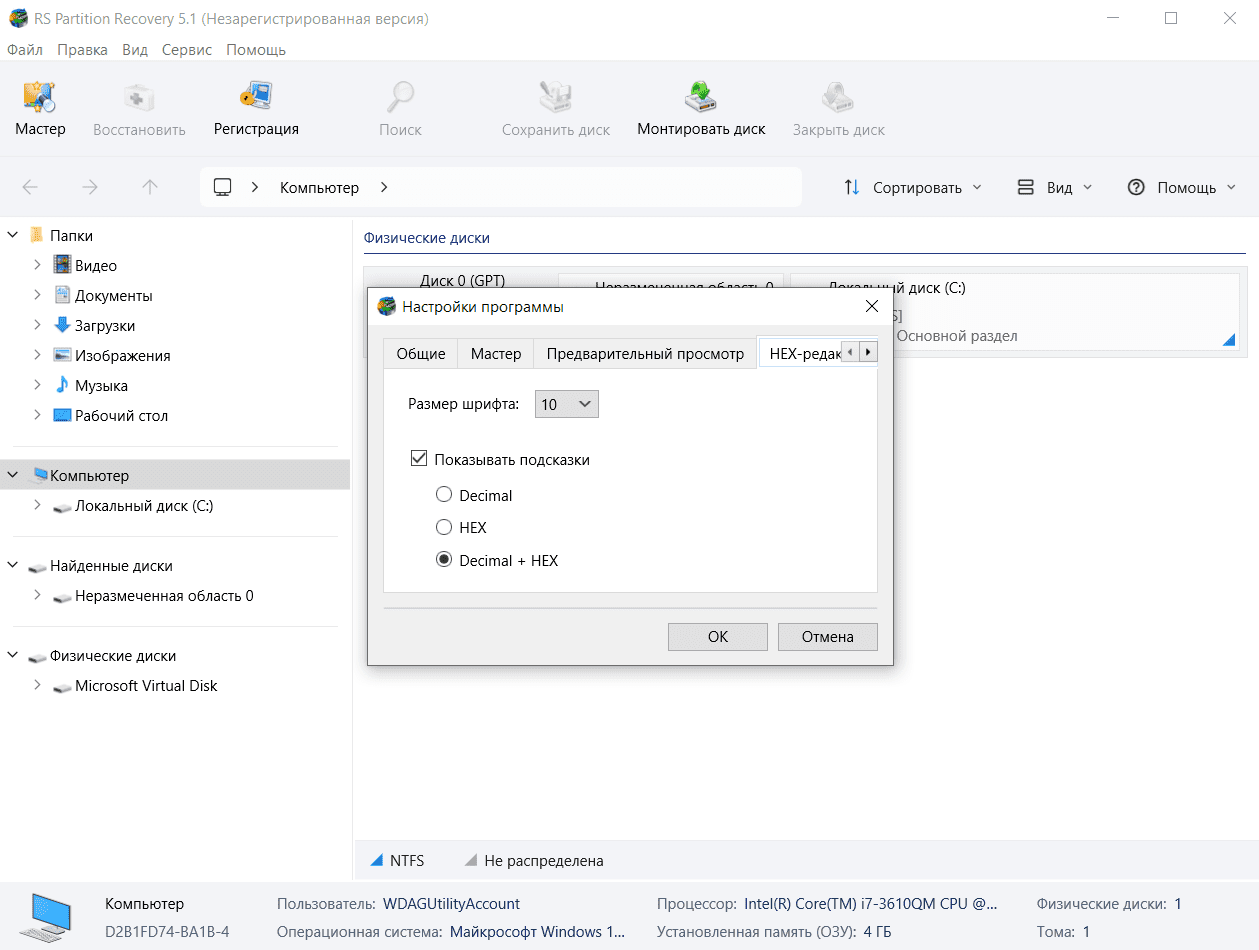Select the HEX radio button
Viewport: 1259px width, 950px height.
pyautogui.click(x=444, y=527)
